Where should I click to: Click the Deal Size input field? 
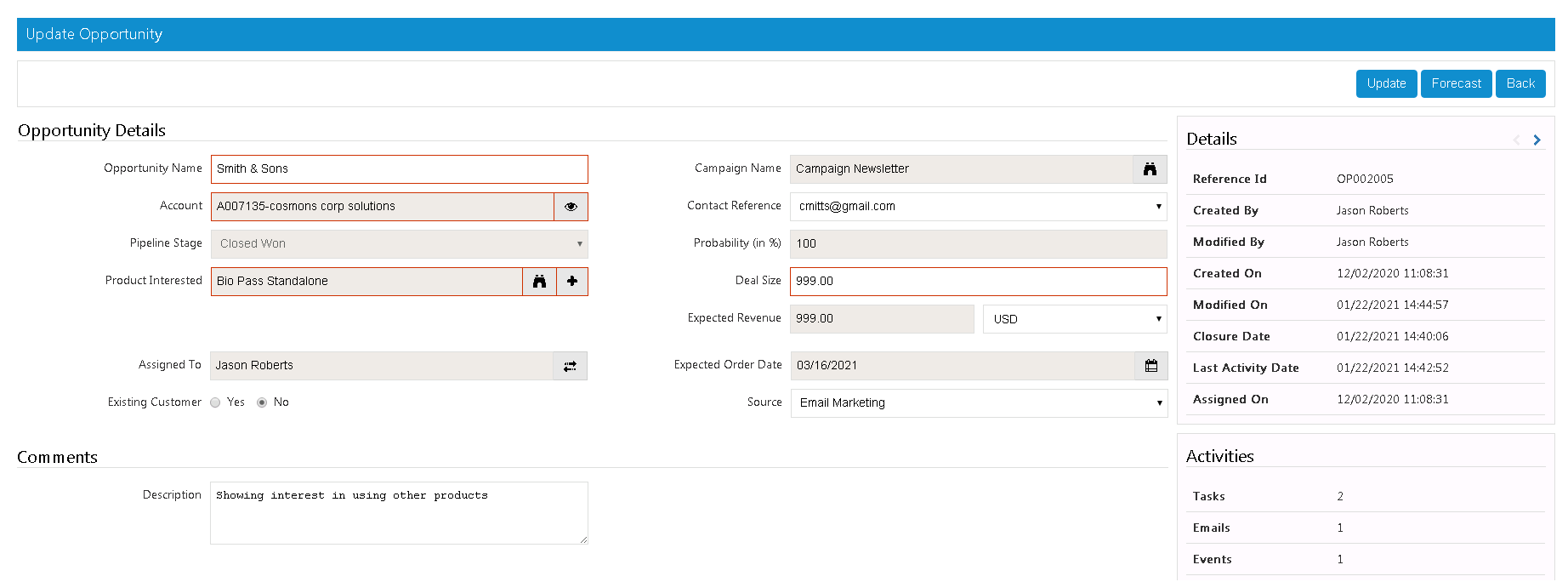coord(978,282)
